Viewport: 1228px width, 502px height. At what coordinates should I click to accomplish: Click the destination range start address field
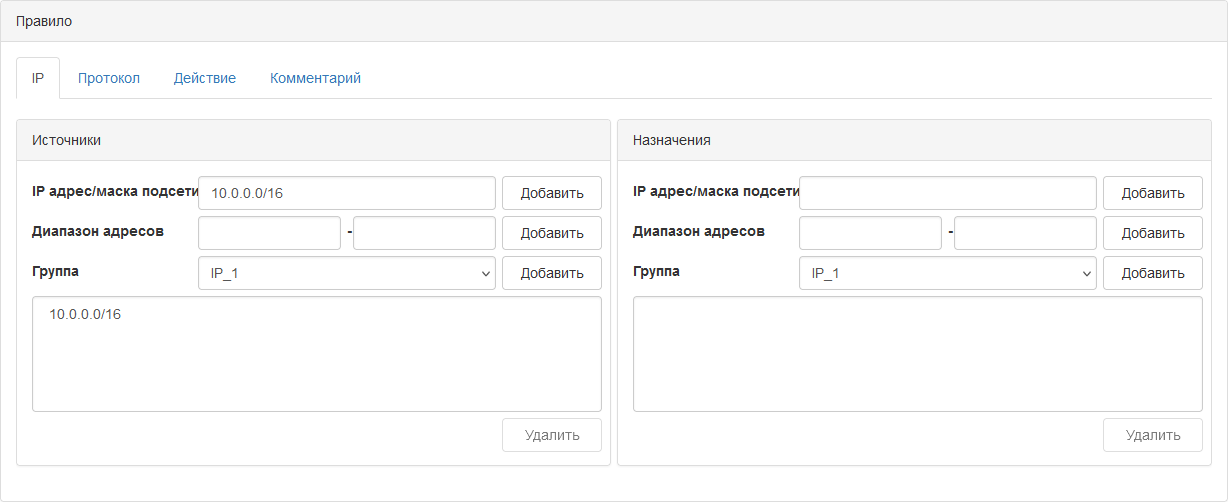pyautogui.click(x=871, y=233)
